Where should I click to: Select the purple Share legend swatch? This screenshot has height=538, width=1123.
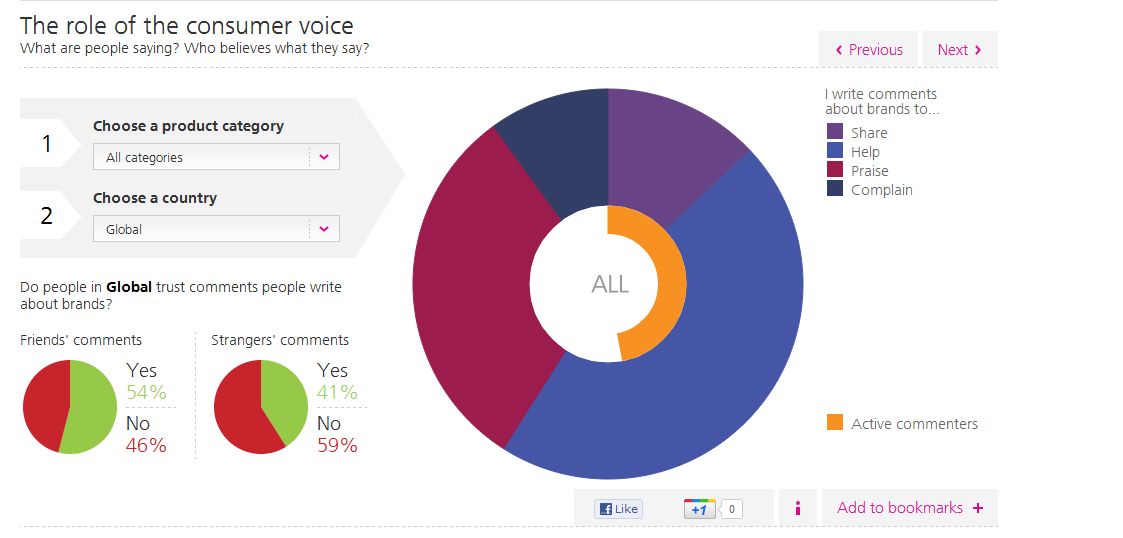pos(835,132)
